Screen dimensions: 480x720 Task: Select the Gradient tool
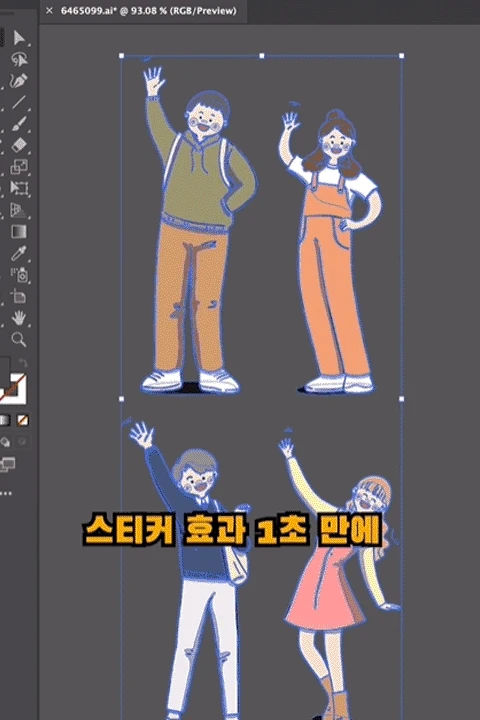[19, 231]
